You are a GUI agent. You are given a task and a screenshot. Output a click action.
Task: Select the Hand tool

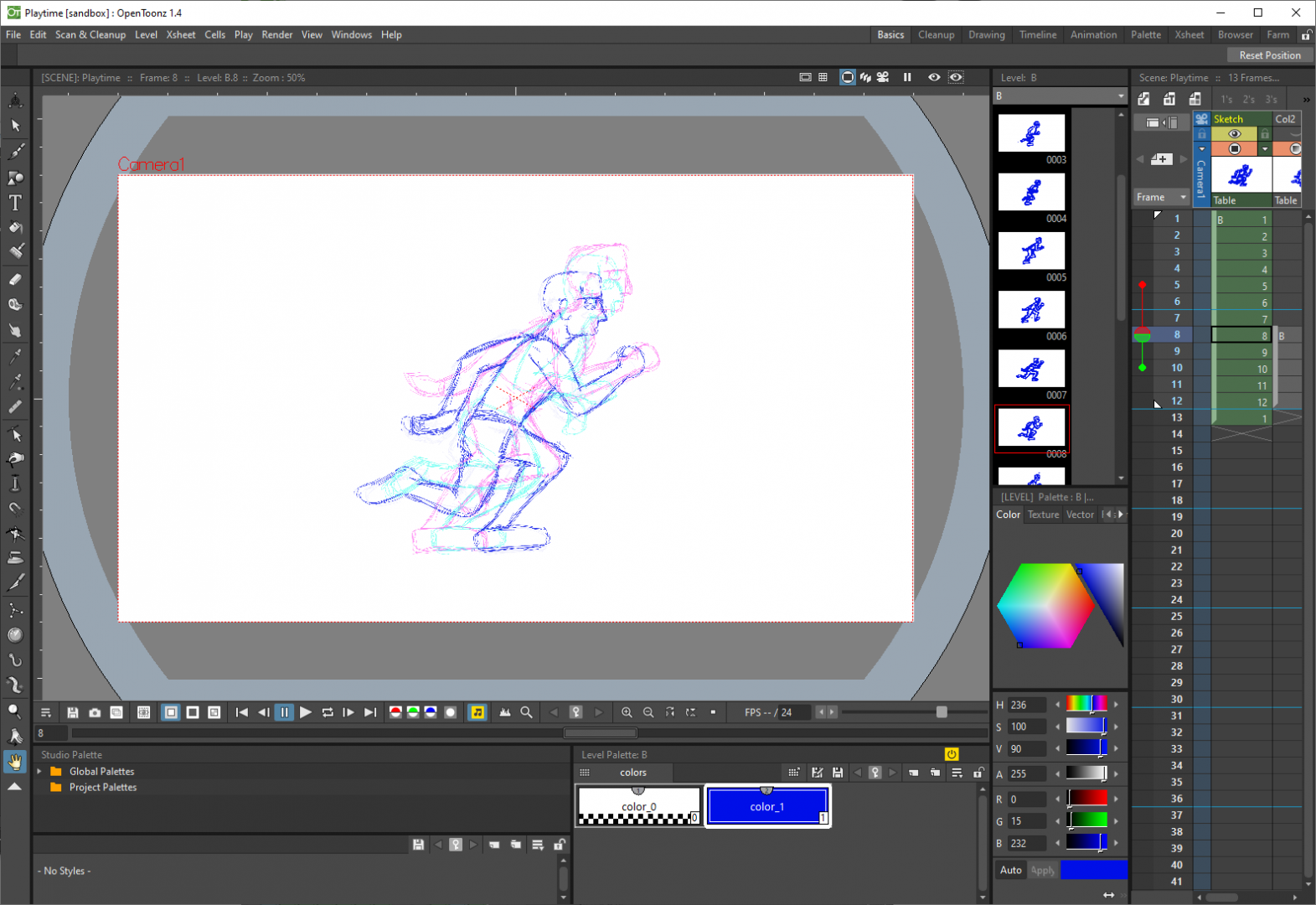15,762
